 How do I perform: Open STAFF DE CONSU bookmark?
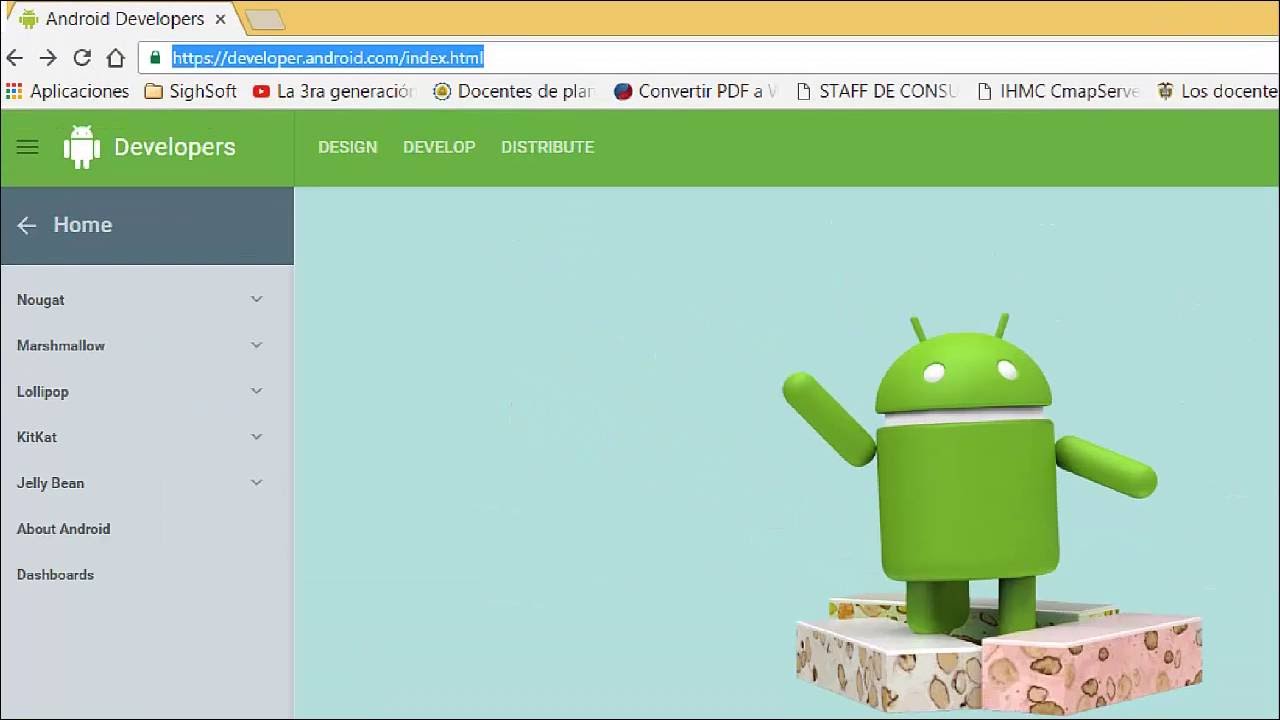click(x=877, y=91)
